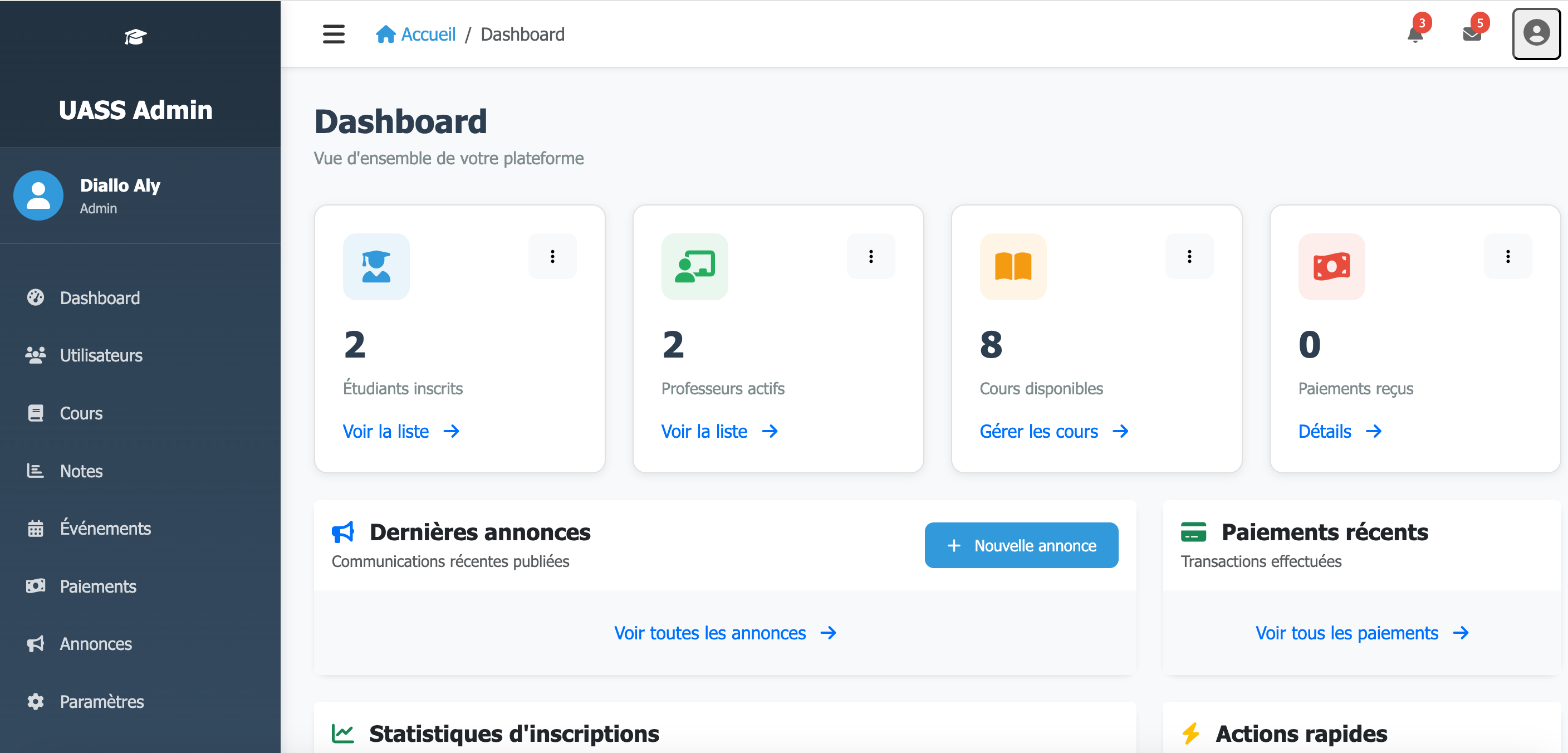Open kebab menu on Étudiants inscrits card
Viewport: 1568px width, 753px height.
(552, 256)
